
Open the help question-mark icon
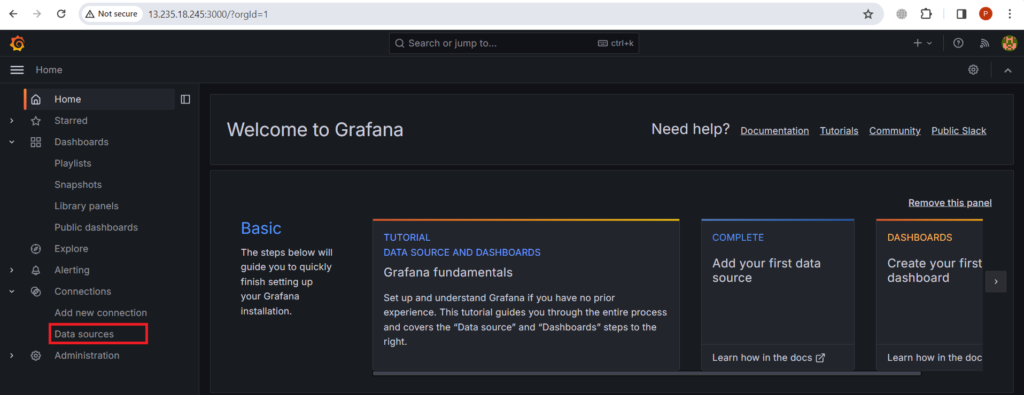(x=958, y=43)
